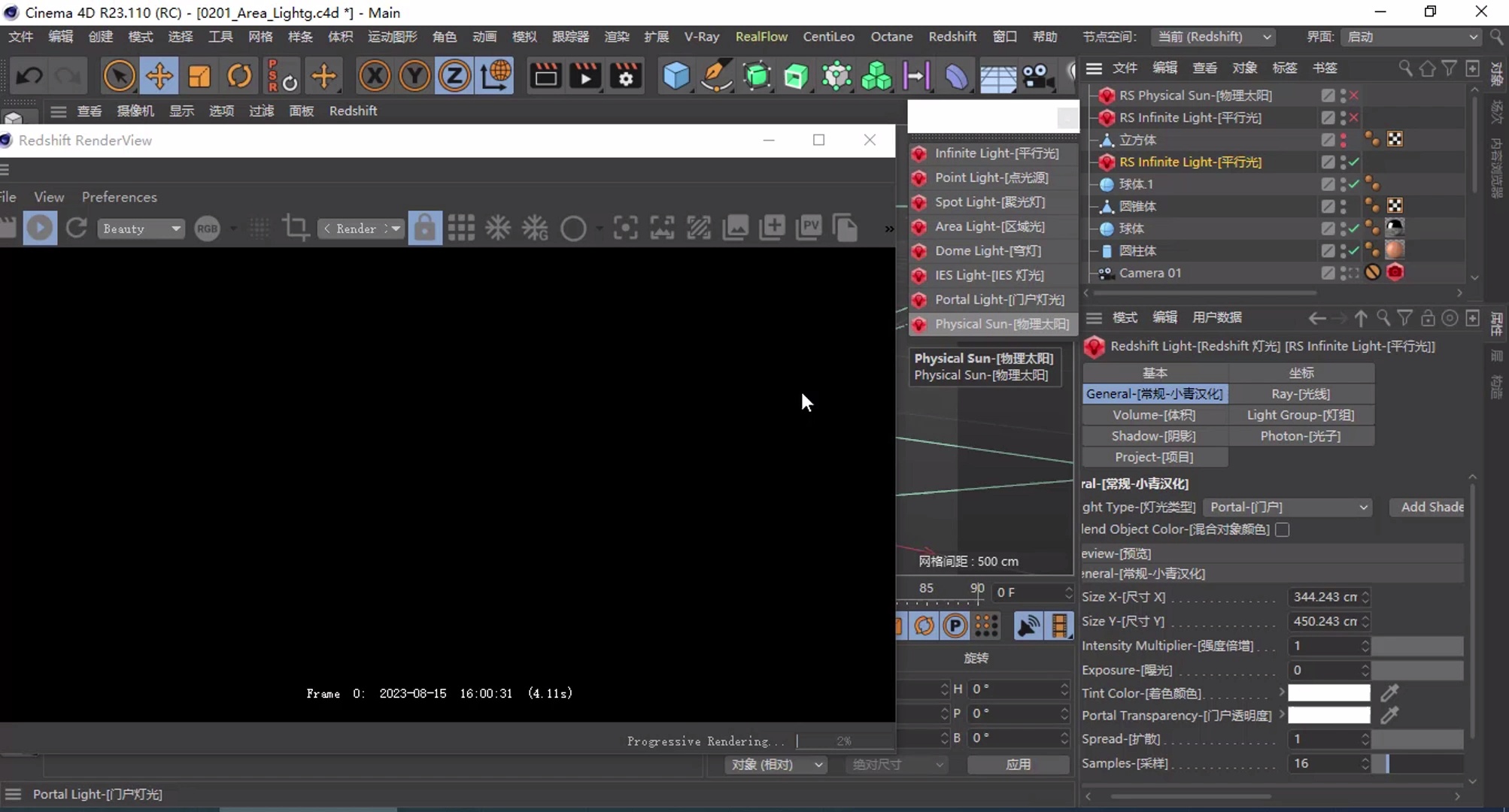Image resolution: width=1509 pixels, height=812 pixels.
Task: Open the Octane menu
Action: (x=891, y=36)
